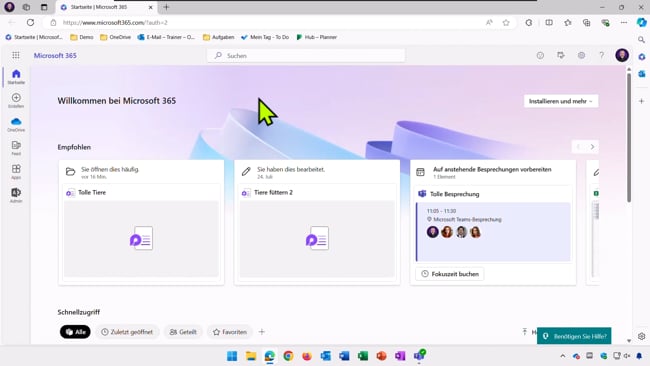Open the OneDrive bookmark folder
Viewport: 650px width, 366px height.
(116, 37)
